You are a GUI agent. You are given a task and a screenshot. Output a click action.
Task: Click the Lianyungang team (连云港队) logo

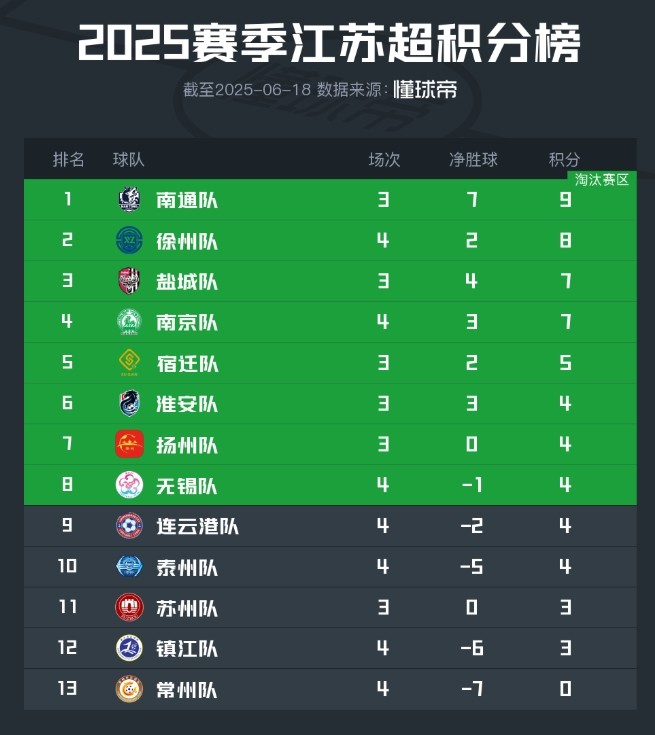pyautogui.click(x=129, y=526)
